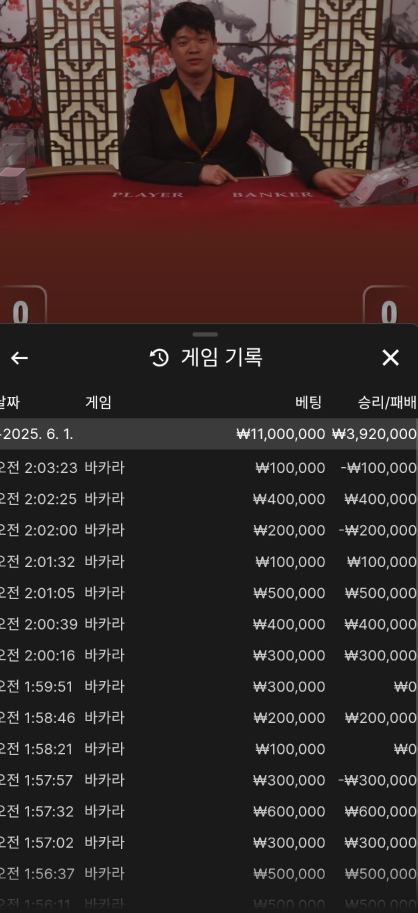Open the 2:01:05 ₩500,000 bet row

[x=209, y=593]
